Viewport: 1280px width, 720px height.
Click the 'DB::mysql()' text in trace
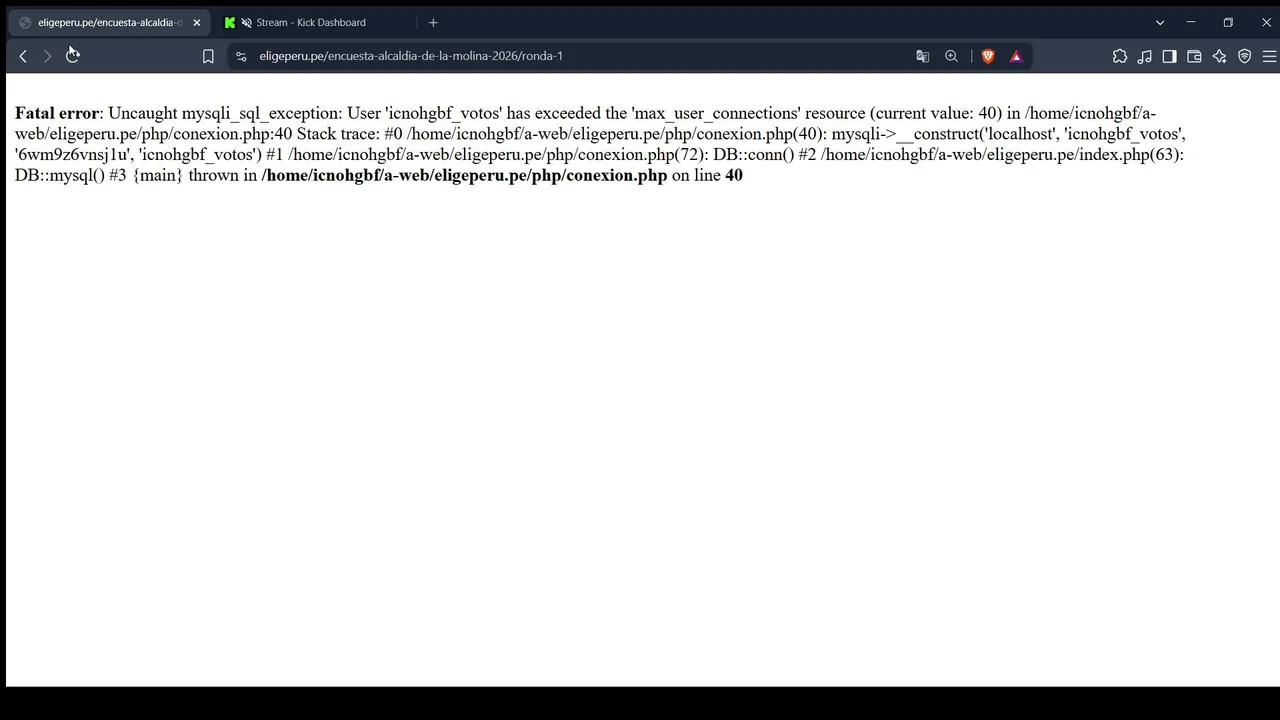59,175
